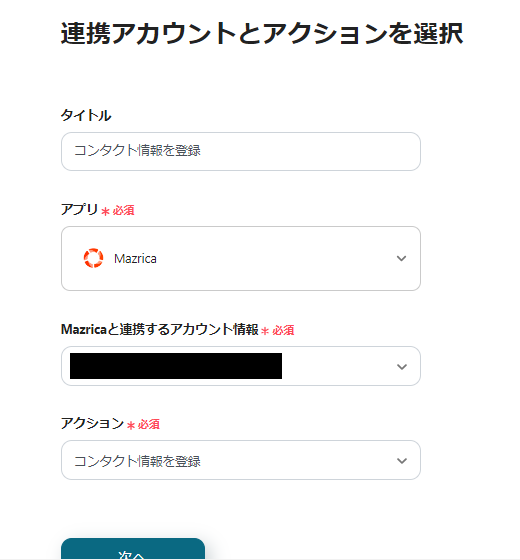Click the 次へ button

click(133, 549)
